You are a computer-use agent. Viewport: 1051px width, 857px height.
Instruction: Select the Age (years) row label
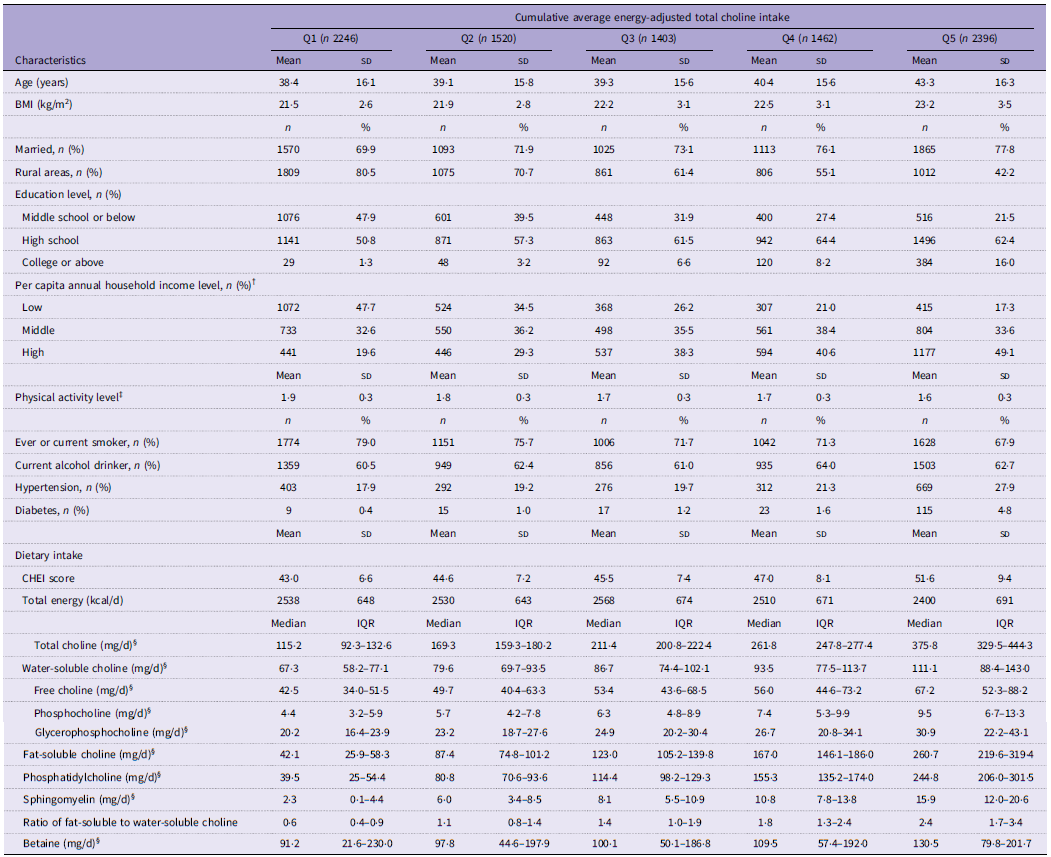pos(42,82)
